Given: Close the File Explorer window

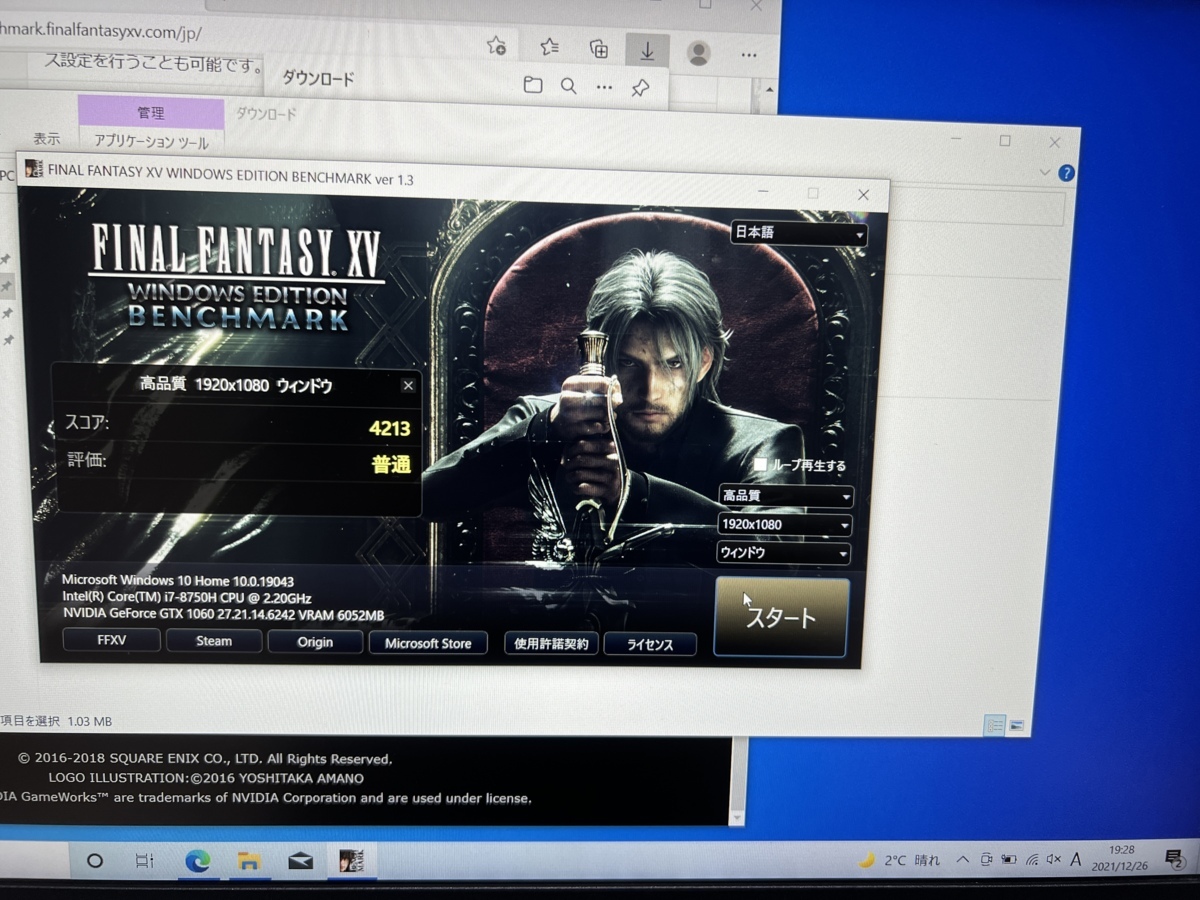Looking at the screenshot, I should [1055, 143].
